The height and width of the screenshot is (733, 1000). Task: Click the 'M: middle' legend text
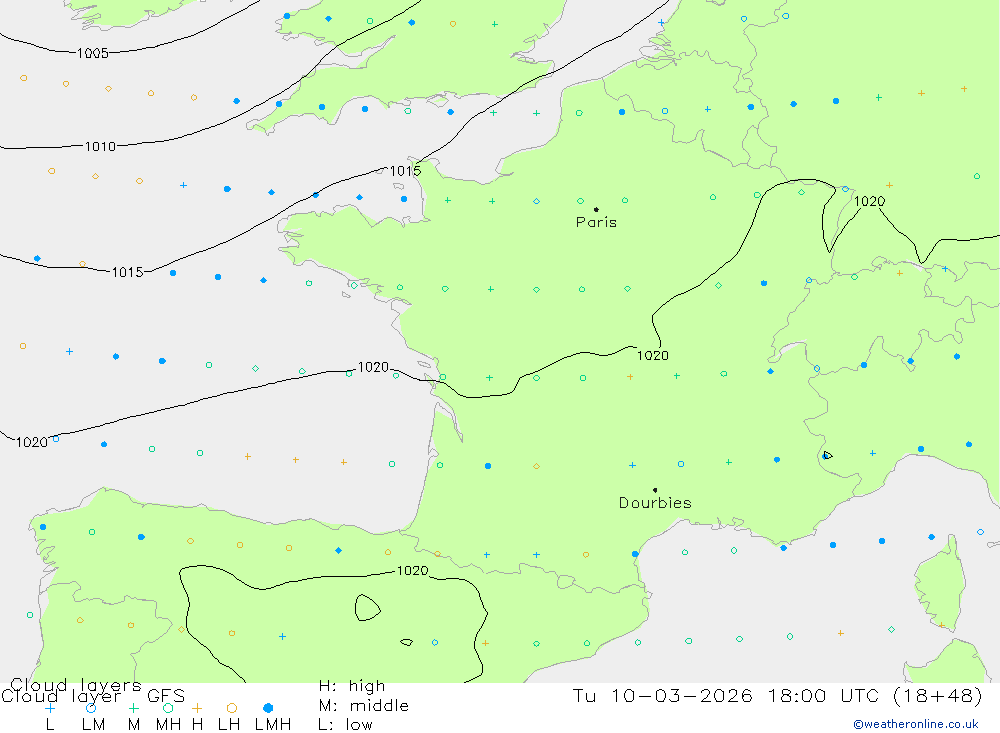click(x=364, y=706)
